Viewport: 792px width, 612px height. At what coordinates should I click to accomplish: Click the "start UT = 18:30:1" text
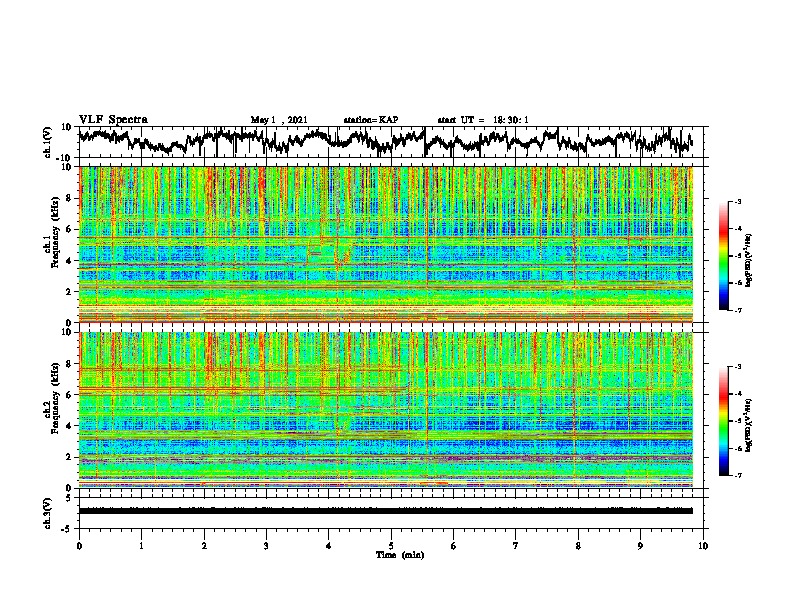pyautogui.click(x=483, y=120)
